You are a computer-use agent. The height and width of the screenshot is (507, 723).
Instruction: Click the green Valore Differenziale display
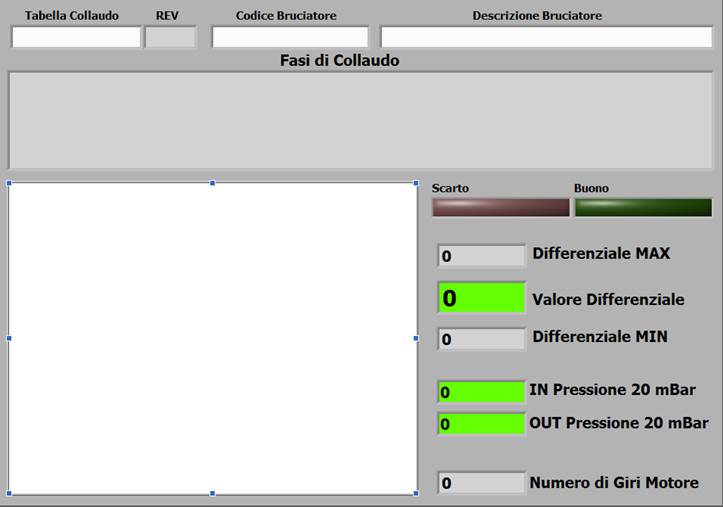(481, 298)
